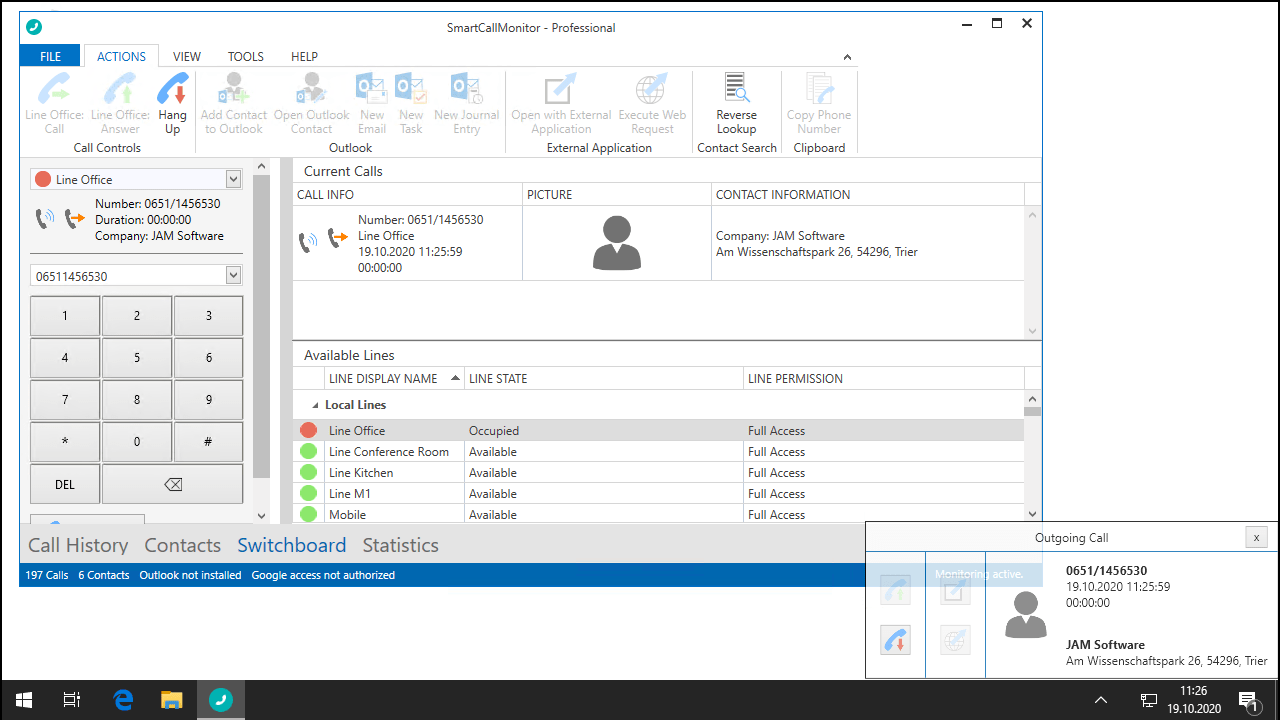Show hidden system tray icons
Viewport: 1280px width, 720px height.
pyautogui.click(x=1101, y=700)
